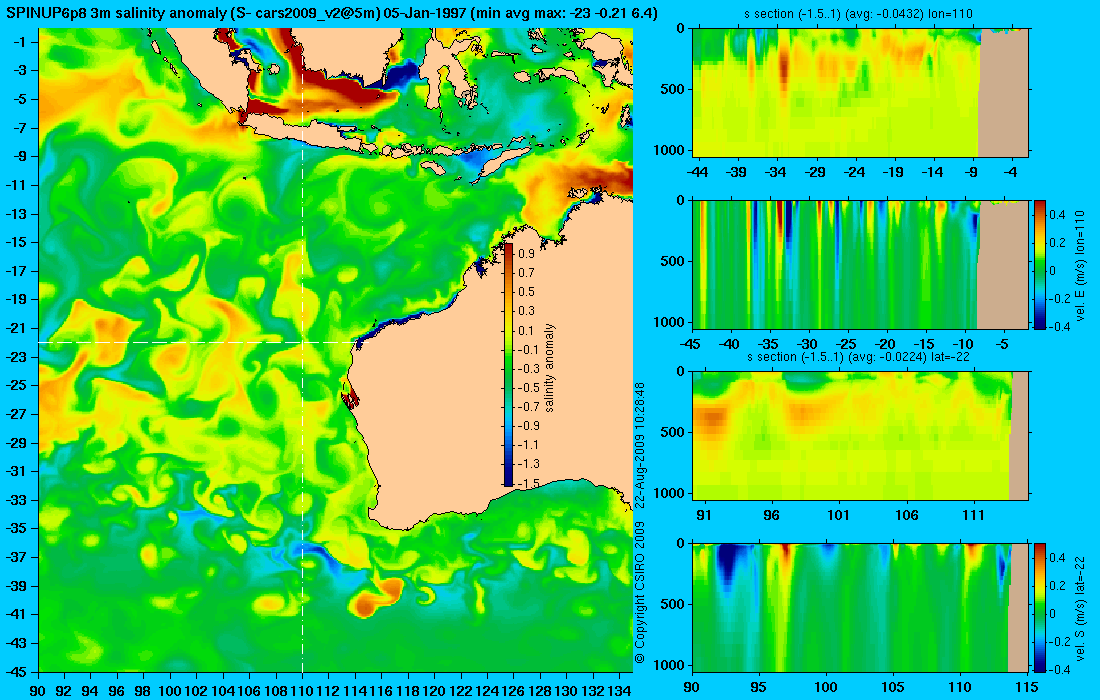1100x700 pixels.
Task: Click the "-34" tick under the top section plot
Action: (776, 172)
